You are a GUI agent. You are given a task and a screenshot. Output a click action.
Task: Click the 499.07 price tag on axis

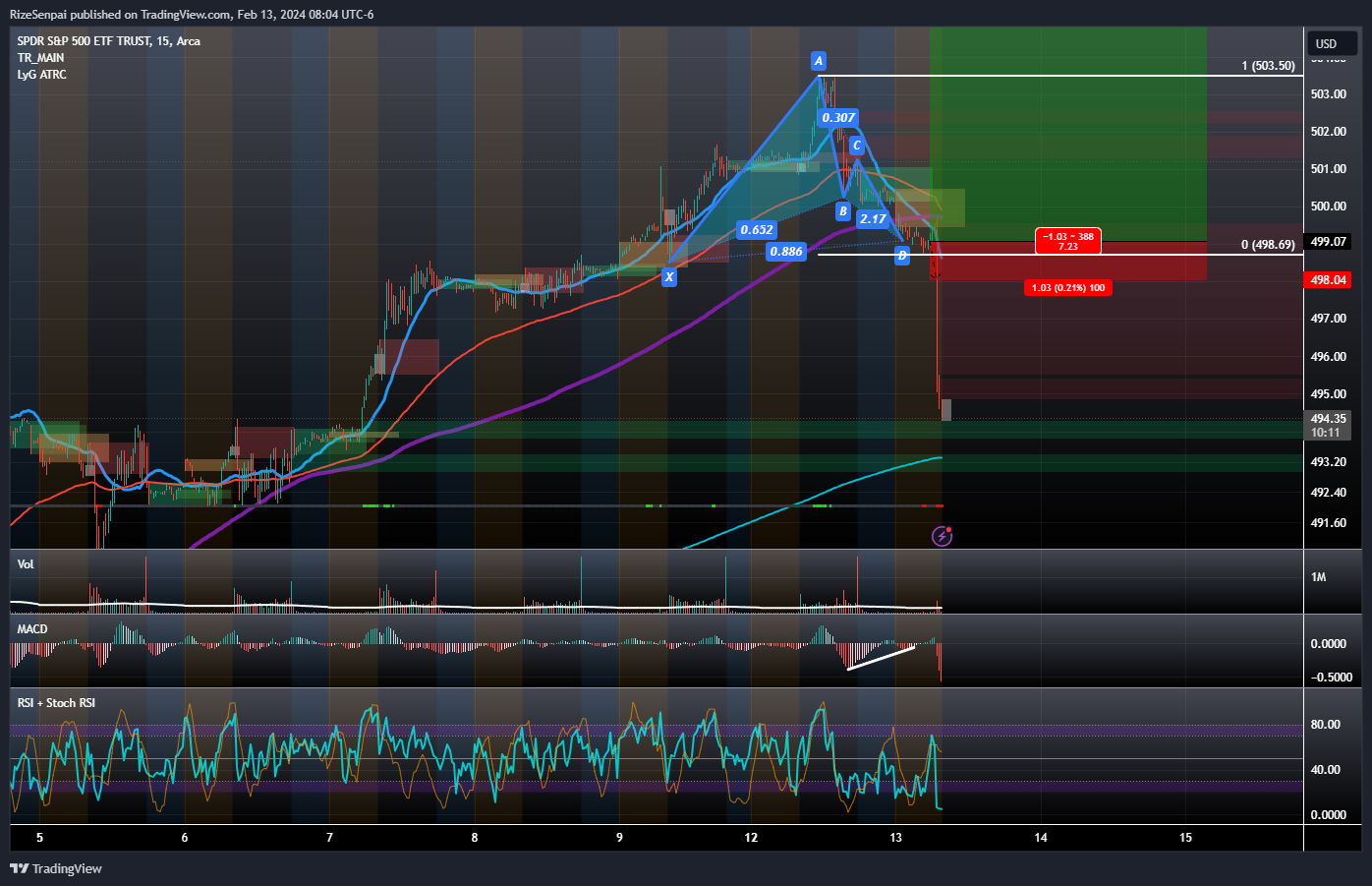[x=1328, y=242]
